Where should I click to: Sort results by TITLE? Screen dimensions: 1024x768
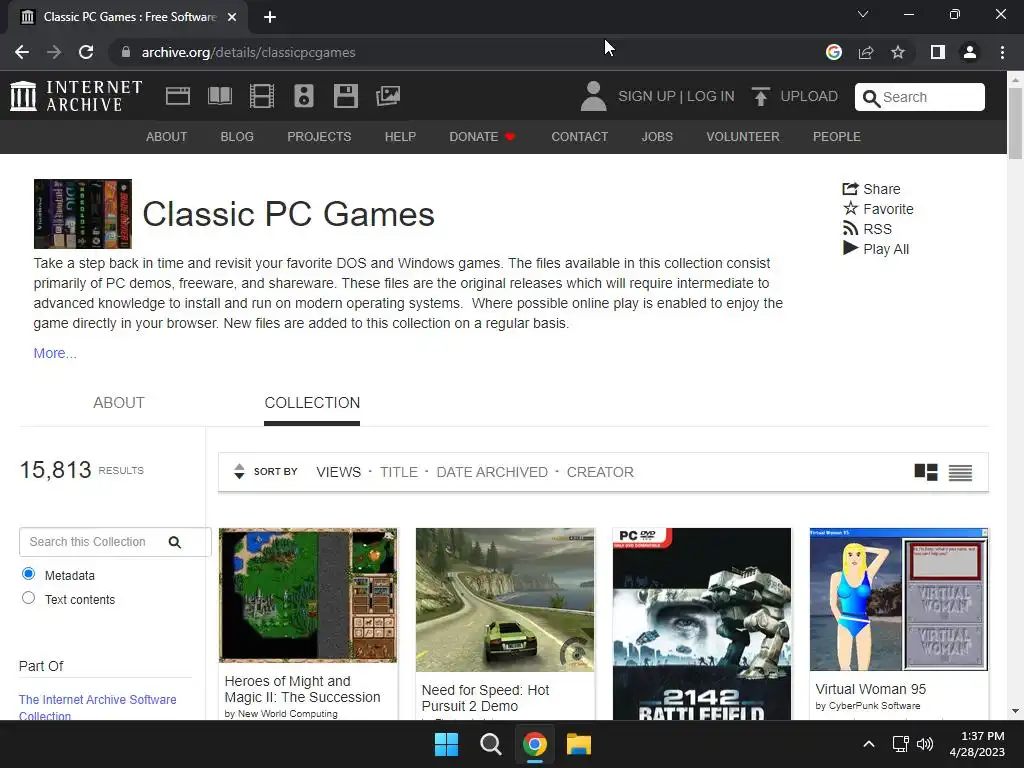point(399,472)
